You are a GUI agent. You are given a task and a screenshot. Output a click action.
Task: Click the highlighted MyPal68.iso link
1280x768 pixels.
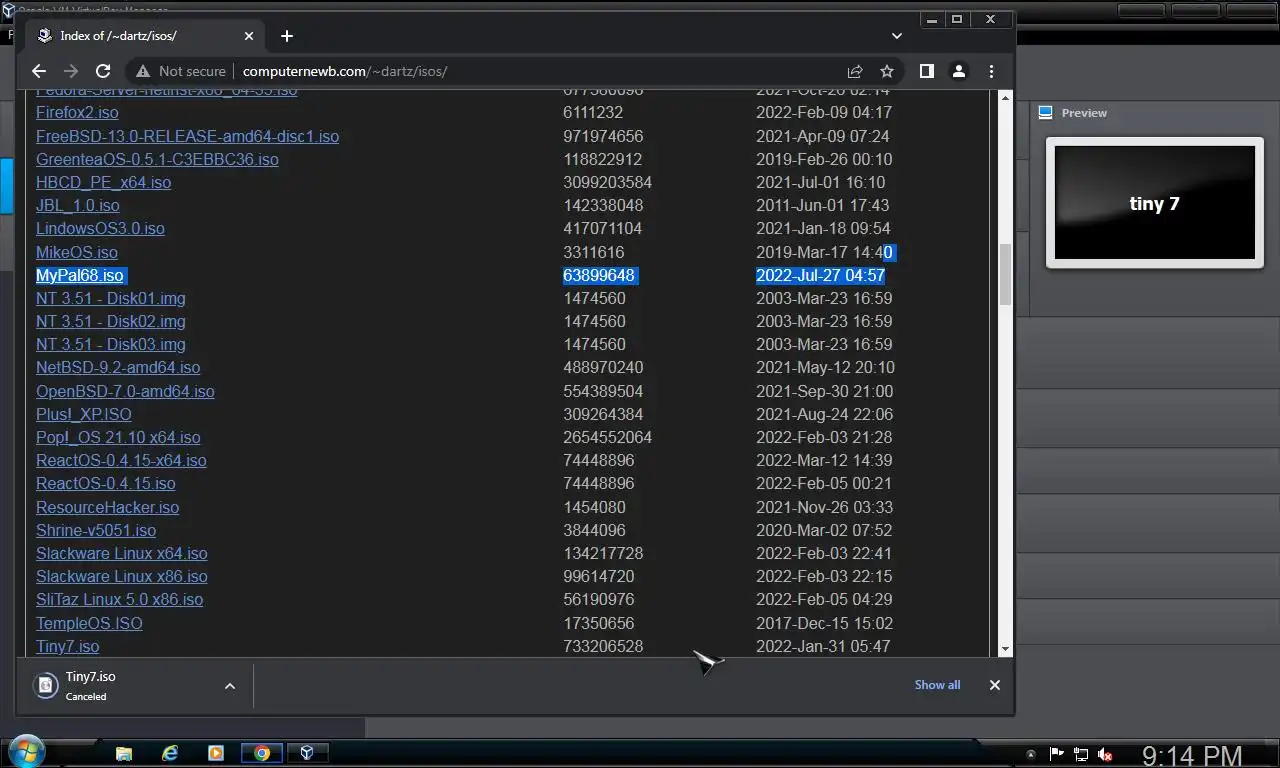(x=79, y=275)
